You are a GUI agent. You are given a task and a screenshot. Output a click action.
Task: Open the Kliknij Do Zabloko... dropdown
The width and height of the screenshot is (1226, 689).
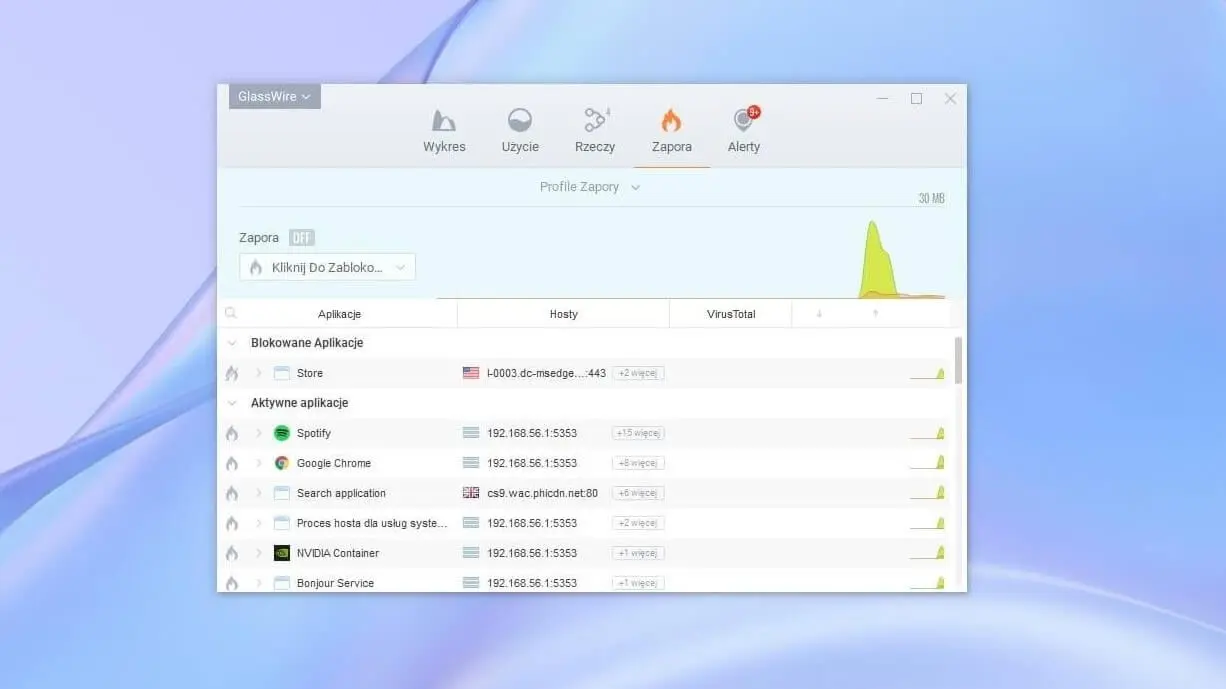(x=327, y=267)
